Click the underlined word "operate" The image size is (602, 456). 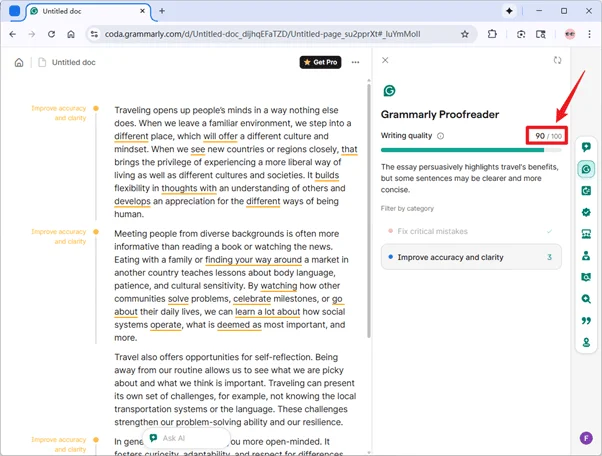click(x=165, y=325)
